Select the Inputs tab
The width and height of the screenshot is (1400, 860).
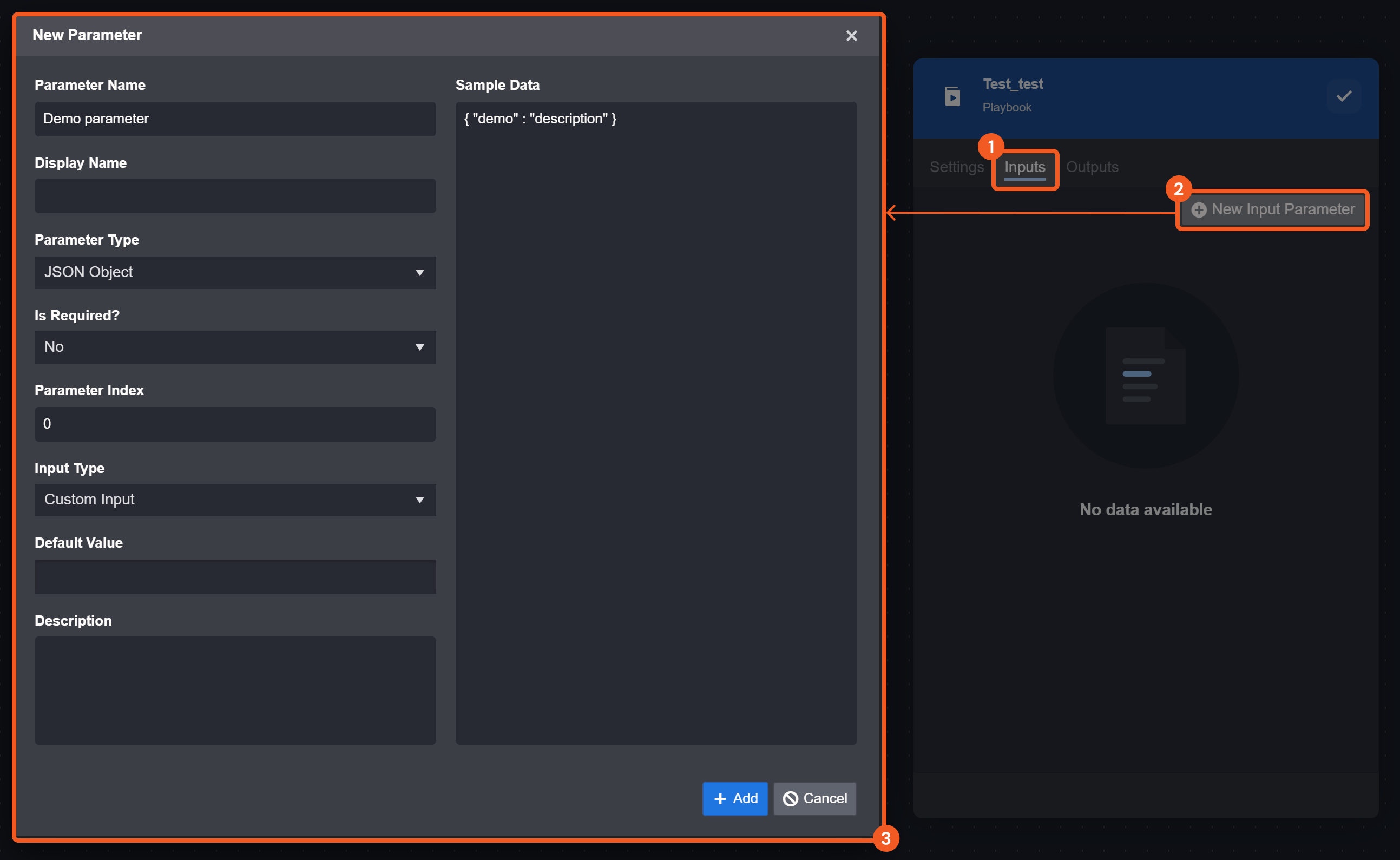(x=1024, y=167)
